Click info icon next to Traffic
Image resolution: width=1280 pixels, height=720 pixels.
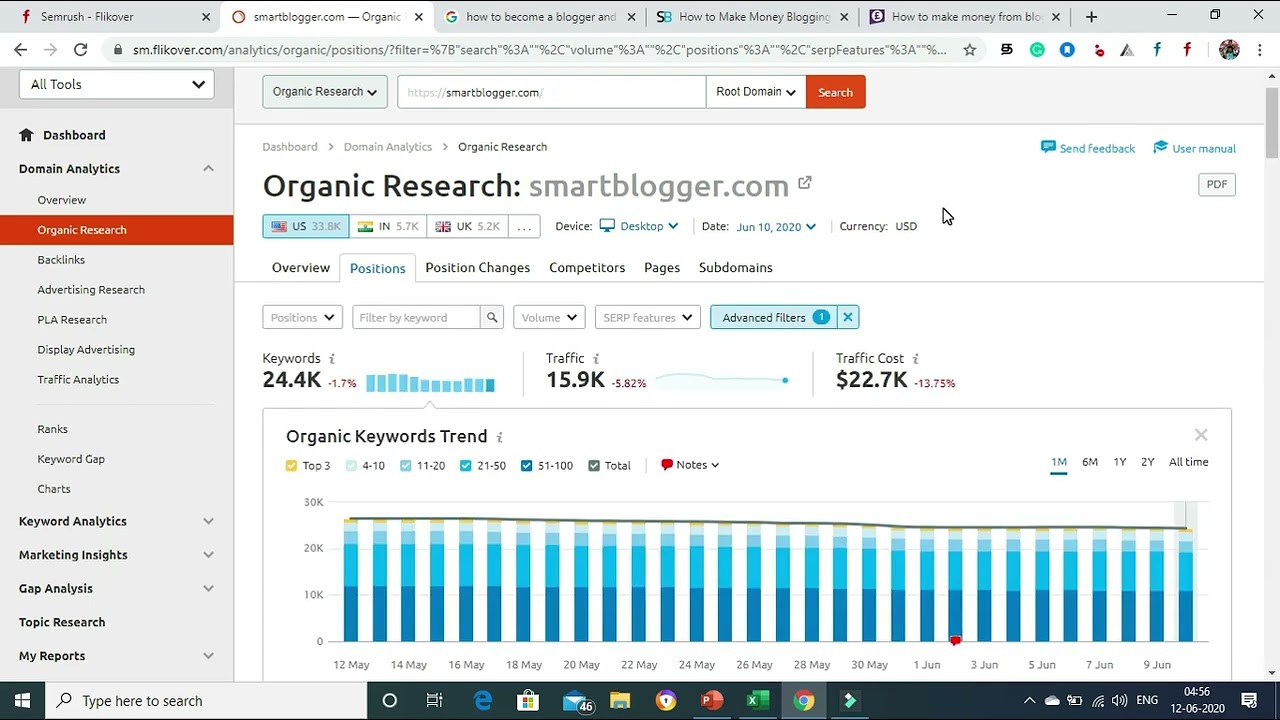point(596,359)
